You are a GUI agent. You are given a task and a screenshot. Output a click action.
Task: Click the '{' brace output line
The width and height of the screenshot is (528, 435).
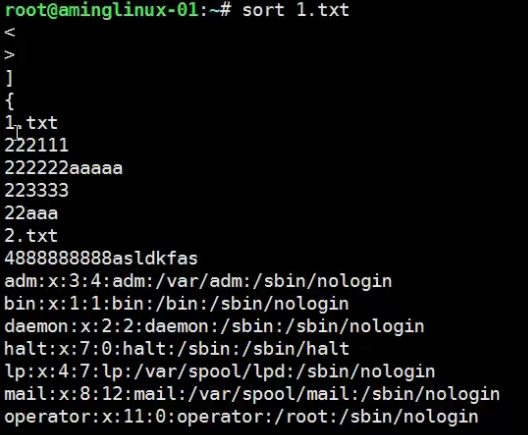pyautogui.click(x=10, y=101)
